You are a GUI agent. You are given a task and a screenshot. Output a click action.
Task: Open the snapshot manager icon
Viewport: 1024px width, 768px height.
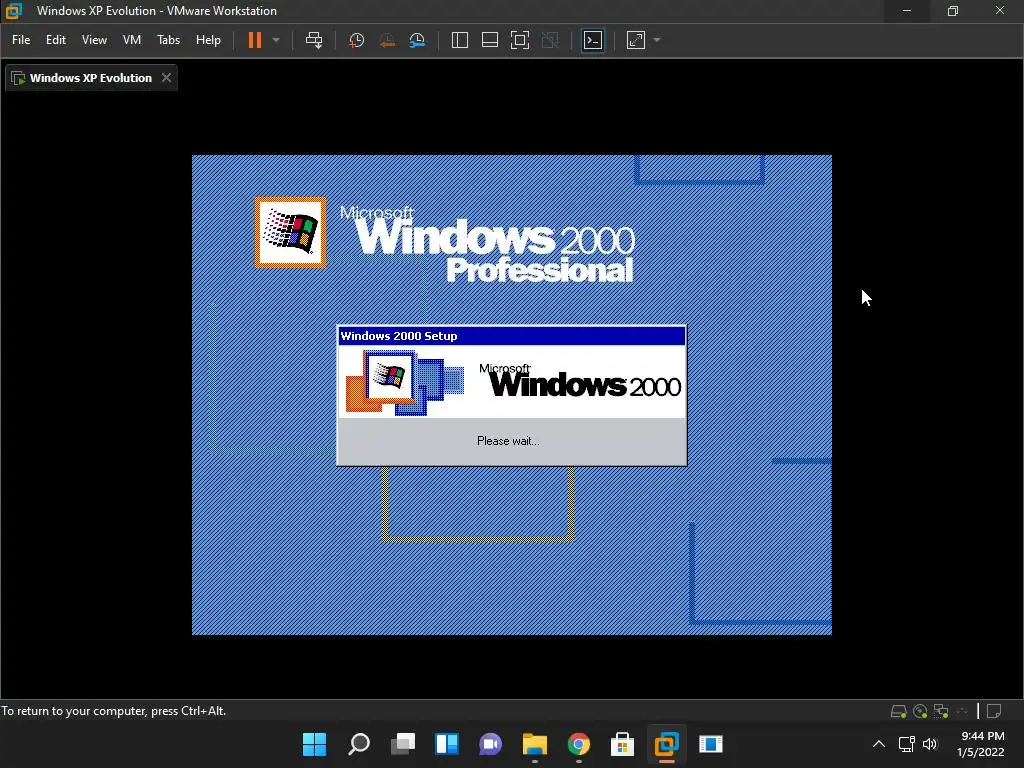[x=417, y=40]
